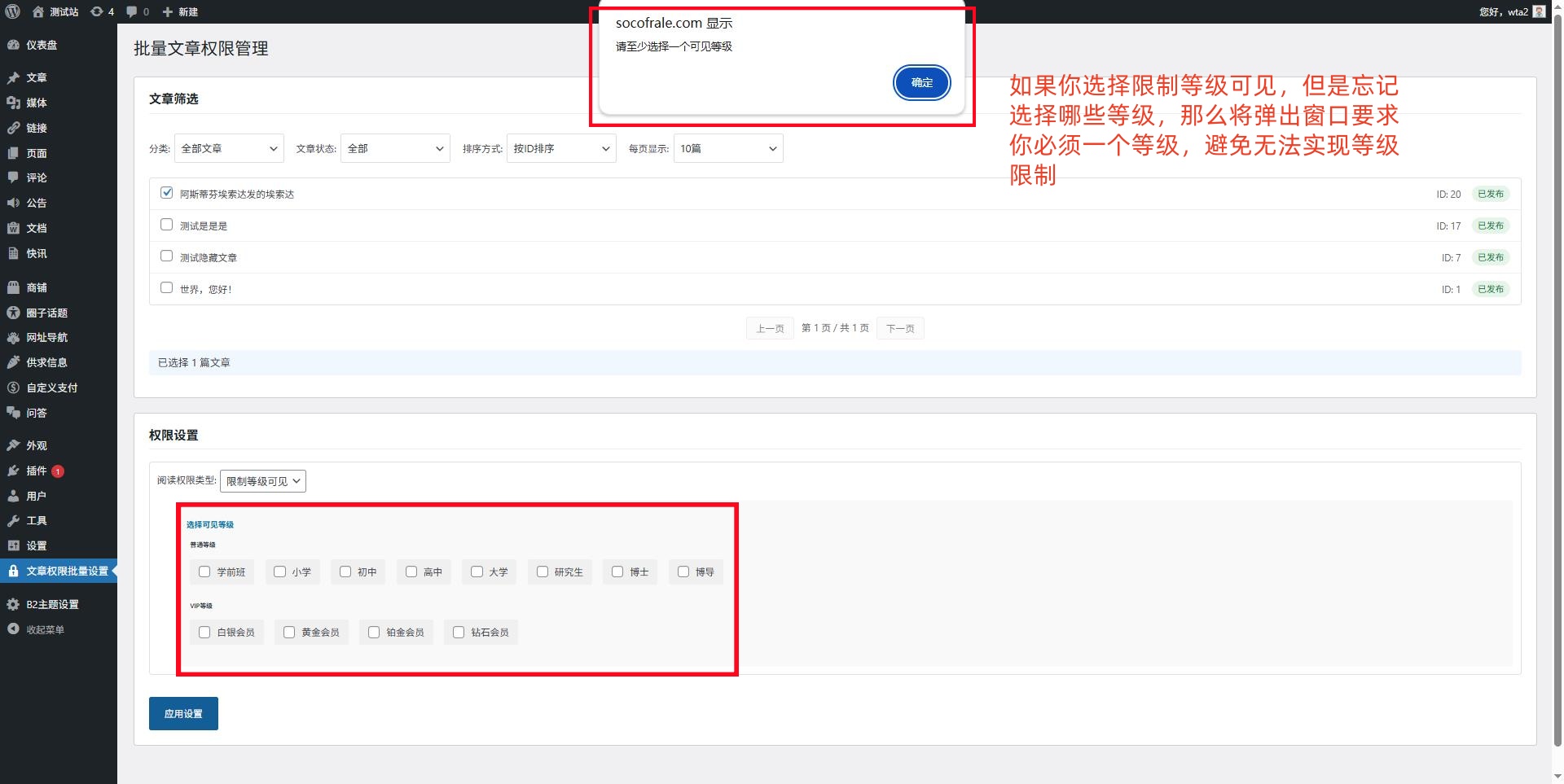The height and width of the screenshot is (784, 1564).
Task: Click the 媒体 media icon in sidebar
Action: [13, 103]
